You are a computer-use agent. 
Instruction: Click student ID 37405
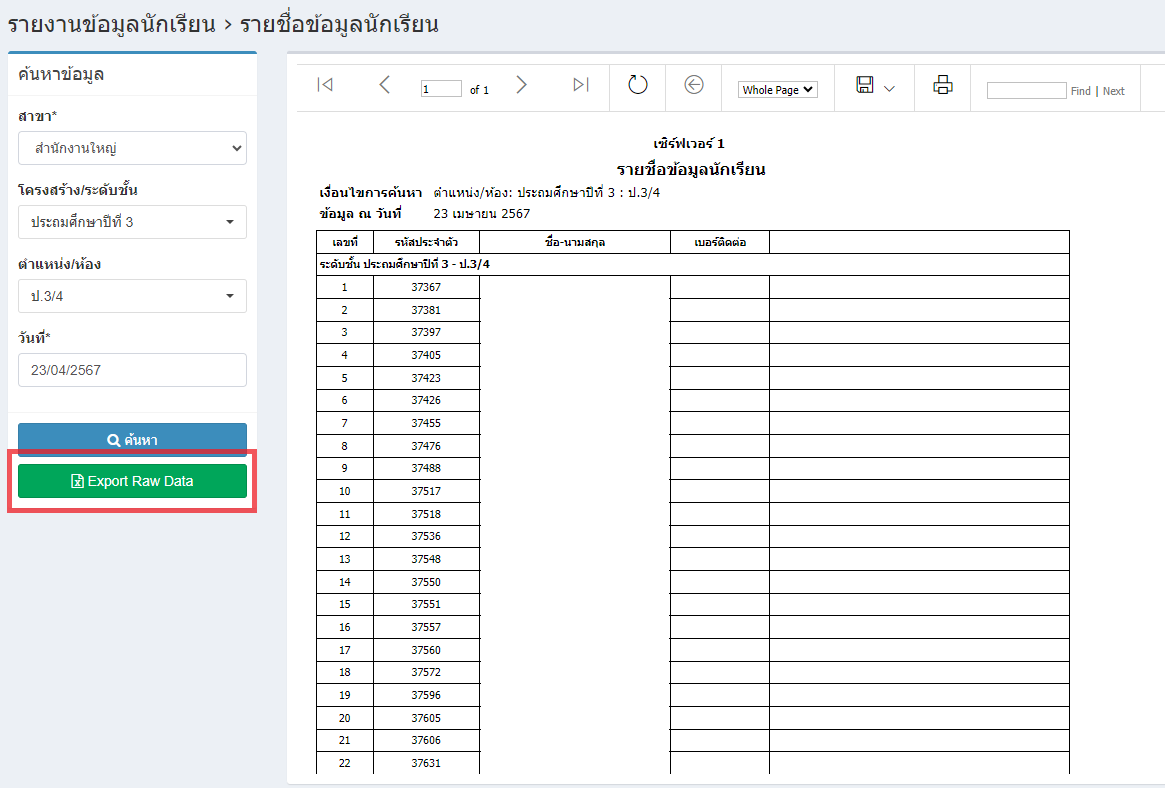click(426, 355)
